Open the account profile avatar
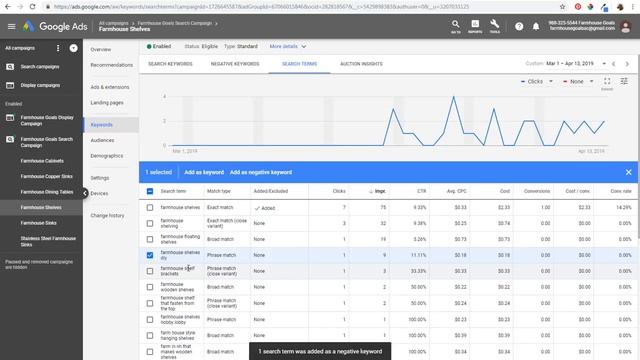Screen dimensions: 640x360 click(625, 27)
